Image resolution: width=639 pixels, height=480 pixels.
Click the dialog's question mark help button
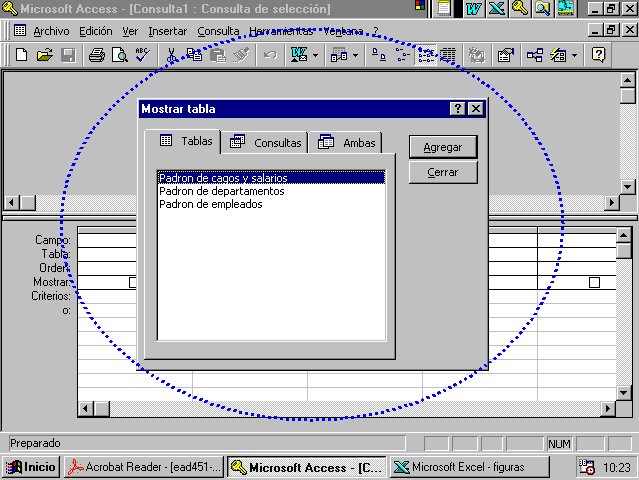tap(458, 109)
